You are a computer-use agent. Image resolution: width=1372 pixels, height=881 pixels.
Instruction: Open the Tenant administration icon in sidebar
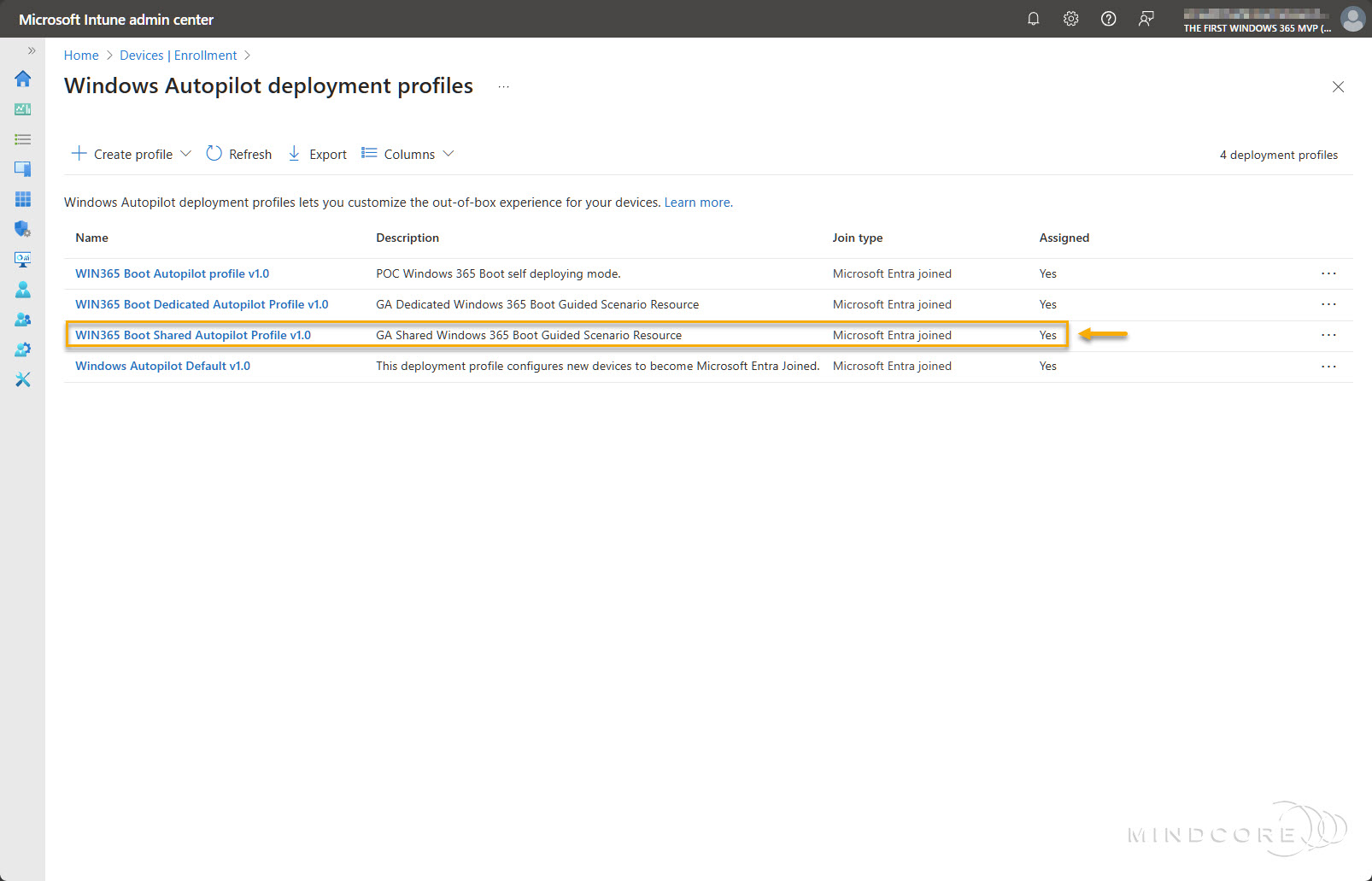[x=23, y=349]
